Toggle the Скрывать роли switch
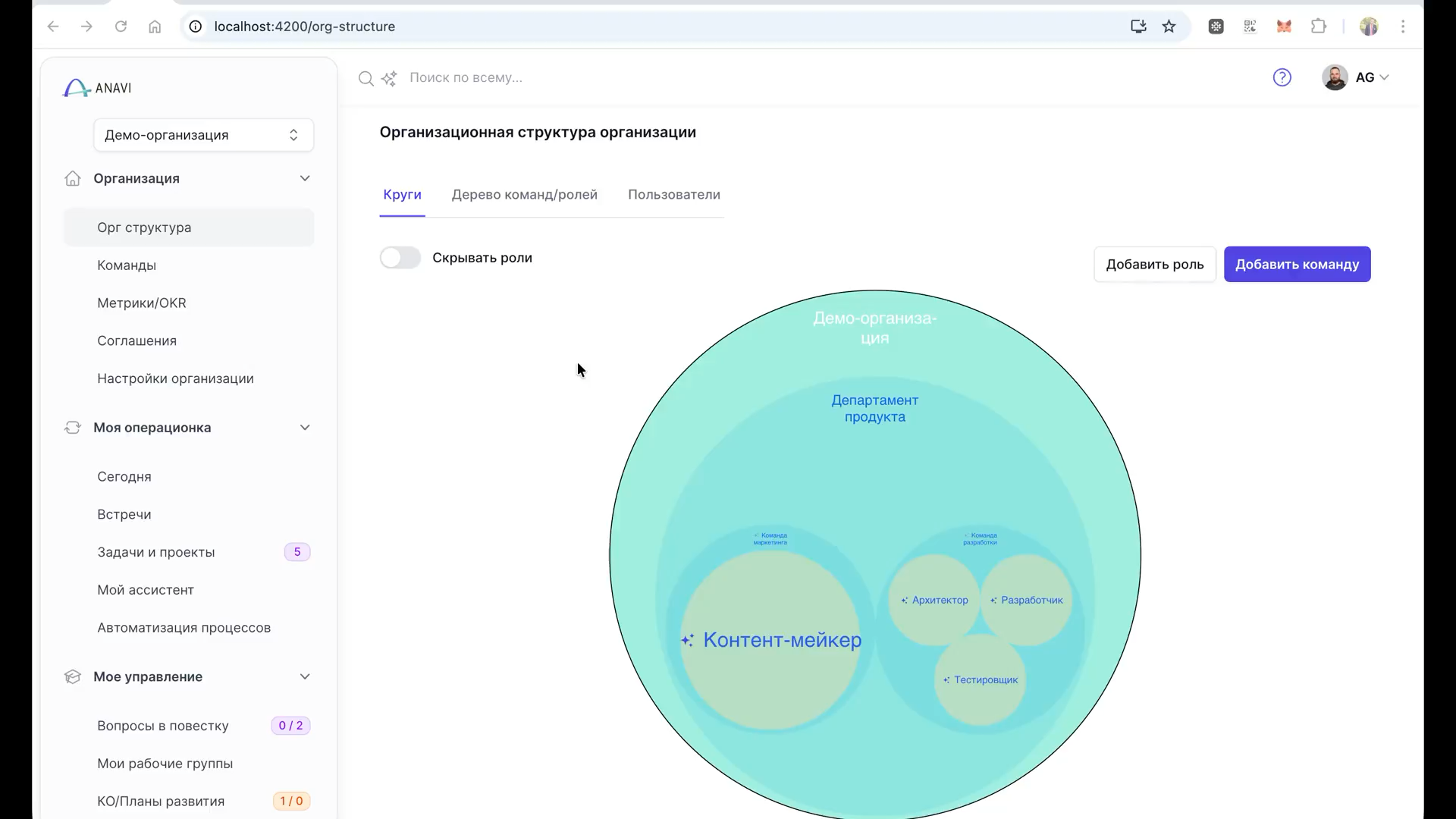Viewport: 1456px width, 819px height. click(x=400, y=258)
